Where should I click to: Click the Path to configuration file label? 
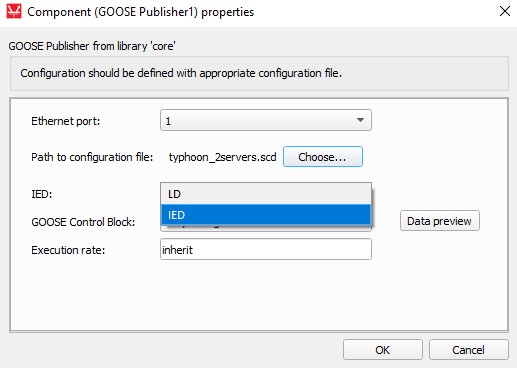(x=92, y=157)
